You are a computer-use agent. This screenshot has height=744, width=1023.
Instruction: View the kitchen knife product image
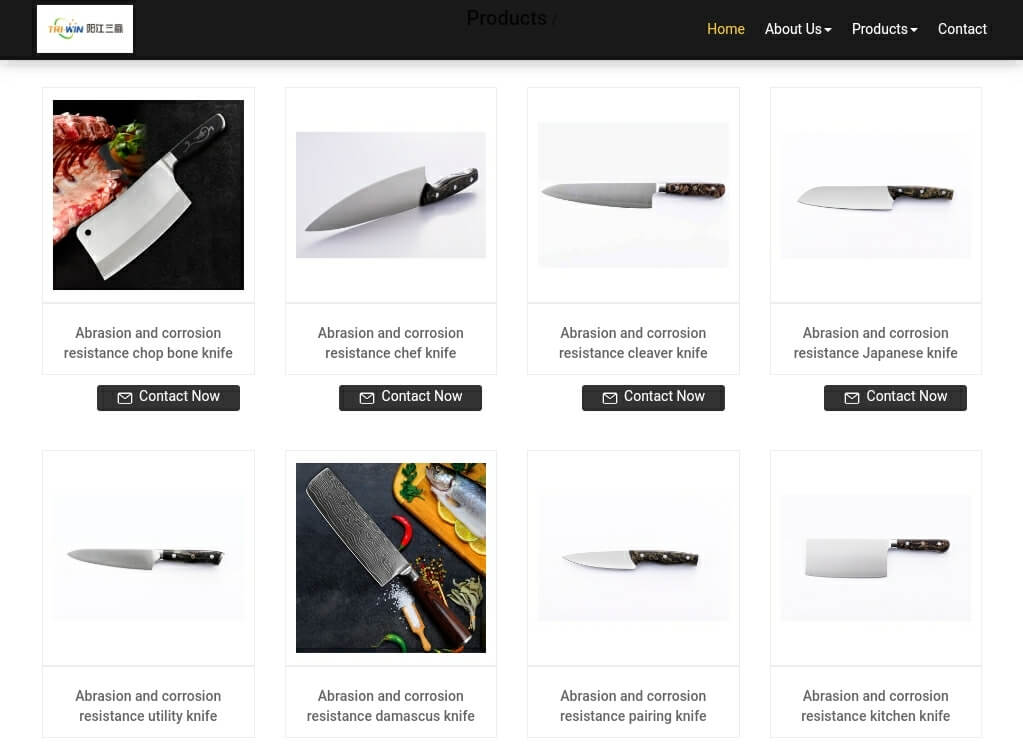(x=876, y=558)
